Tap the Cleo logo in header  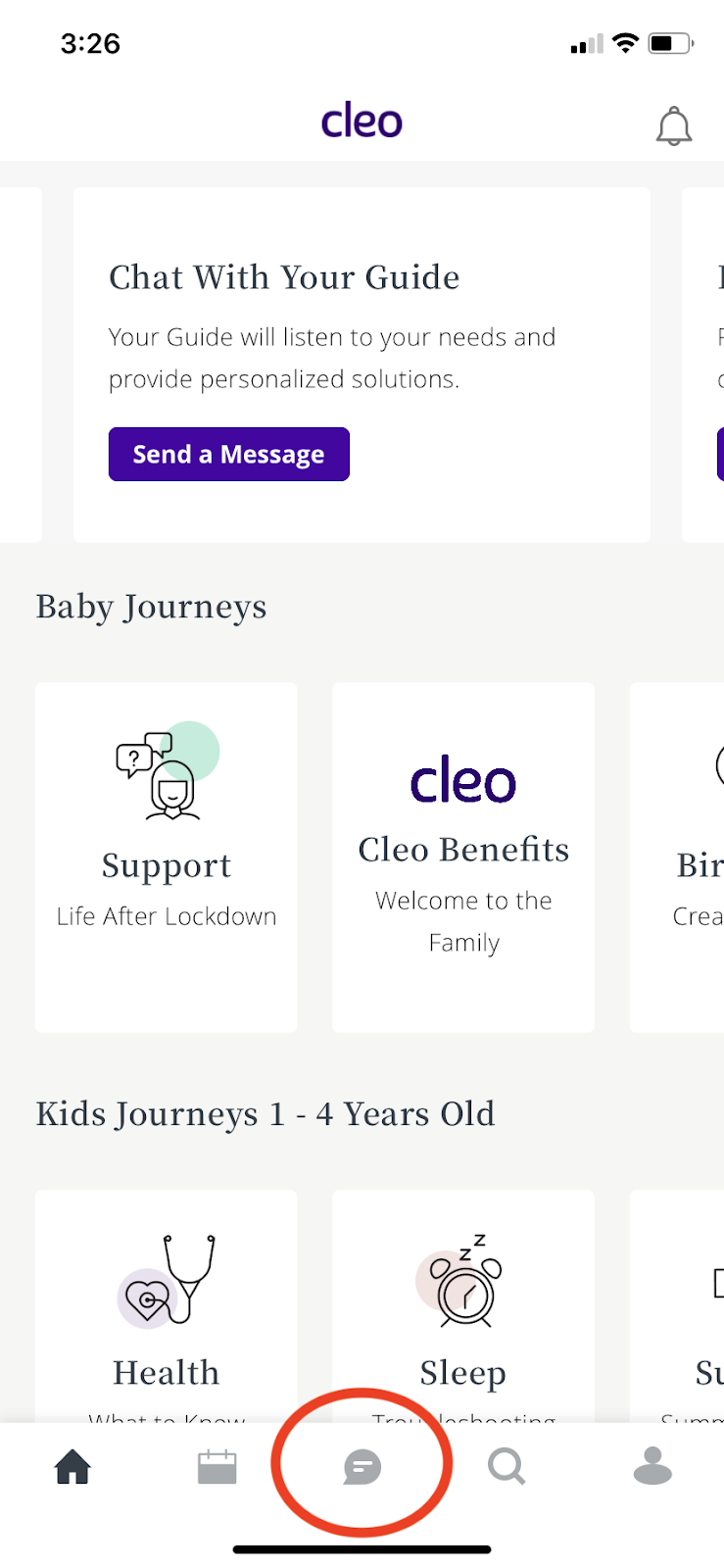(x=362, y=122)
